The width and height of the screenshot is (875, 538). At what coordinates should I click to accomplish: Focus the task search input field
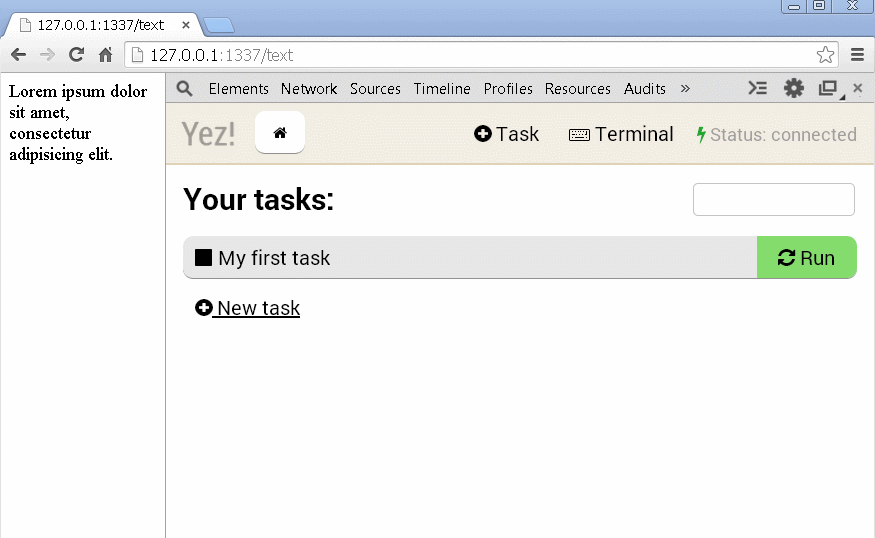[x=773, y=200]
